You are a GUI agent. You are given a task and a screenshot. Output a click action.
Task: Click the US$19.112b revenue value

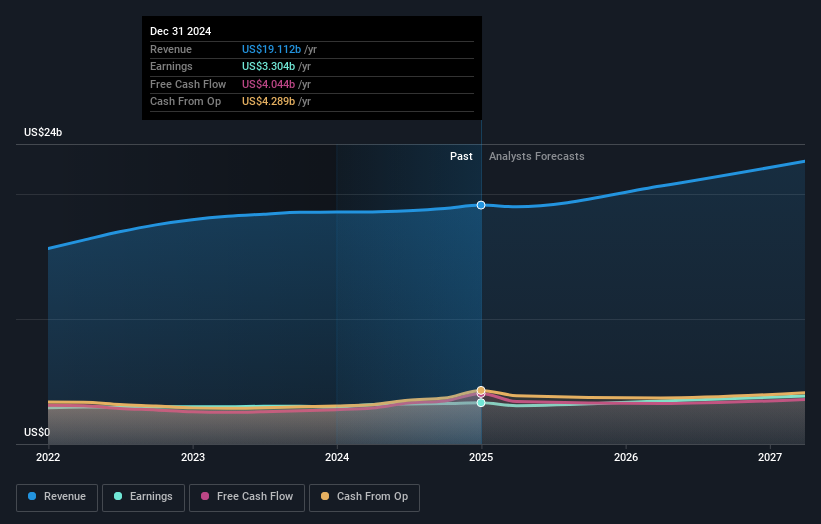pyautogui.click(x=271, y=49)
